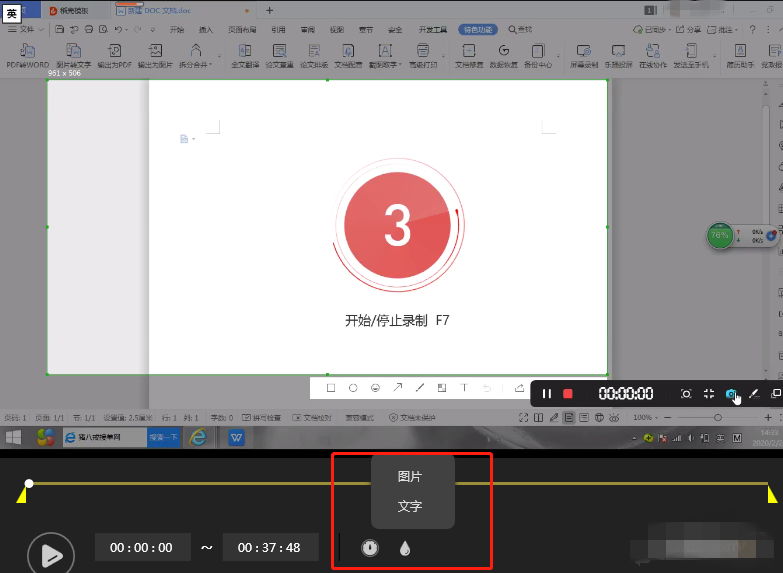
Task: Click the right yellow trim marker
Action: [771, 495]
